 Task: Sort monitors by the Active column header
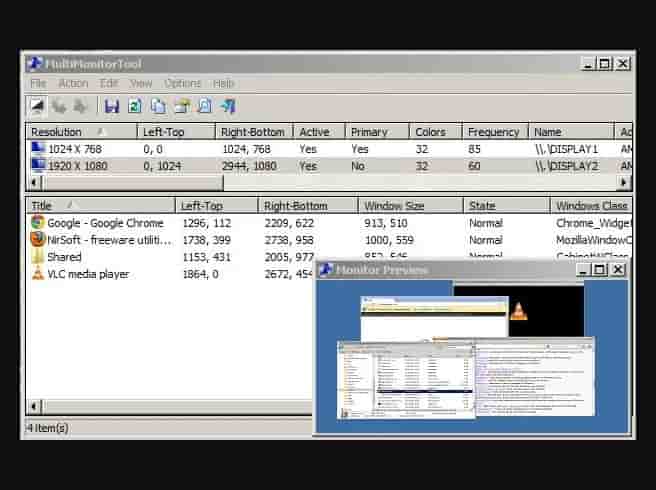click(x=319, y=132)
